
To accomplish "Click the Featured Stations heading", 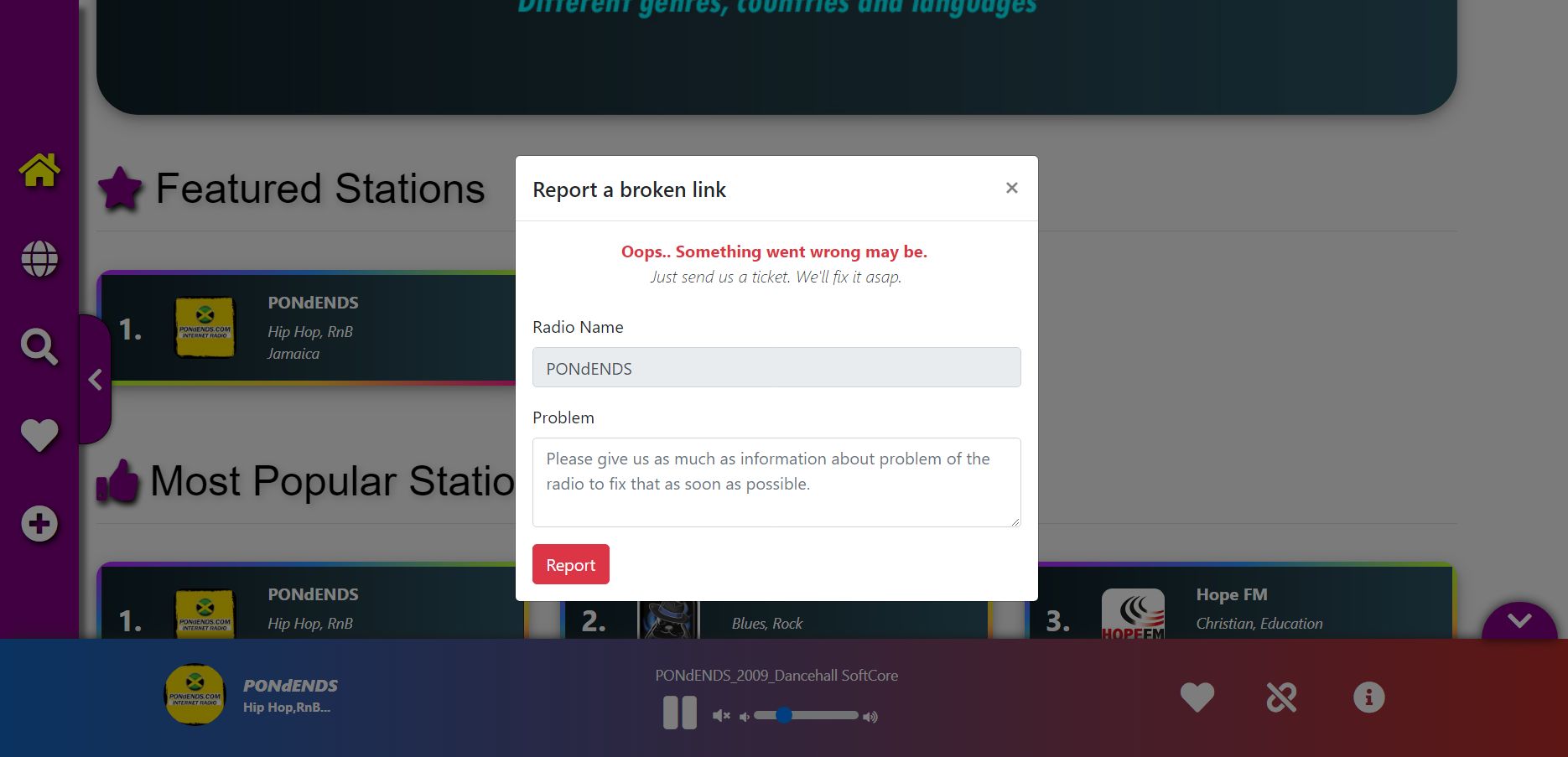I will (x=320, y=189).
